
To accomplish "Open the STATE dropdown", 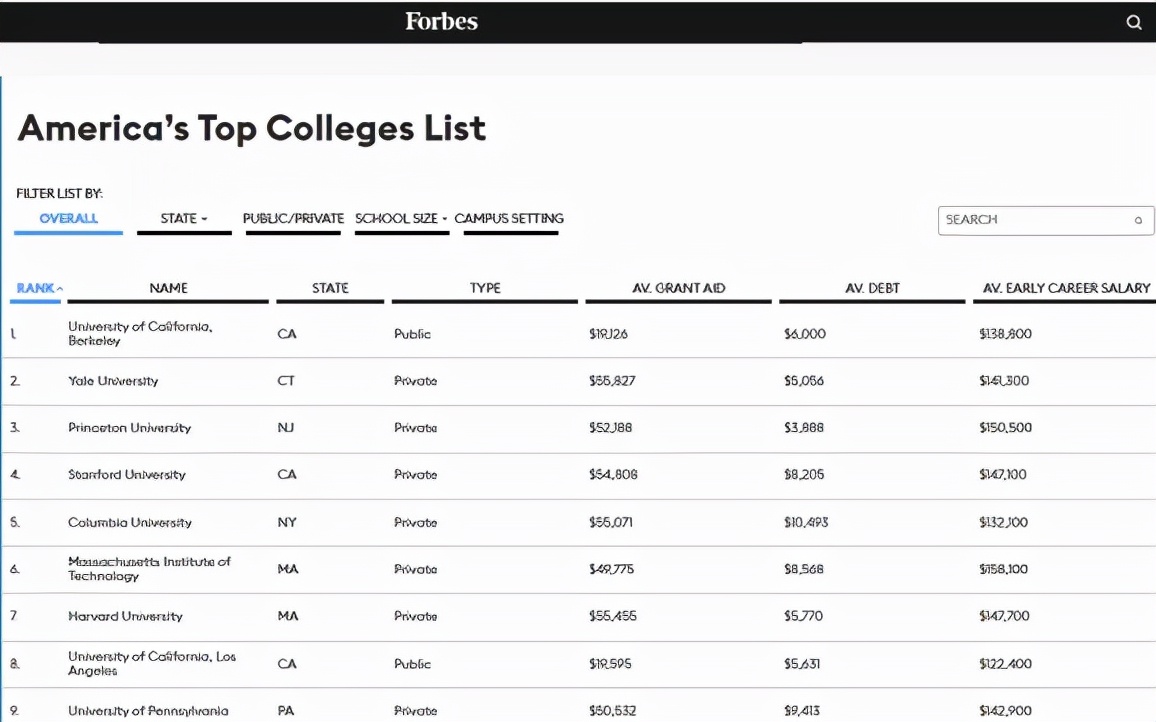I will click(x=183, y=218).
